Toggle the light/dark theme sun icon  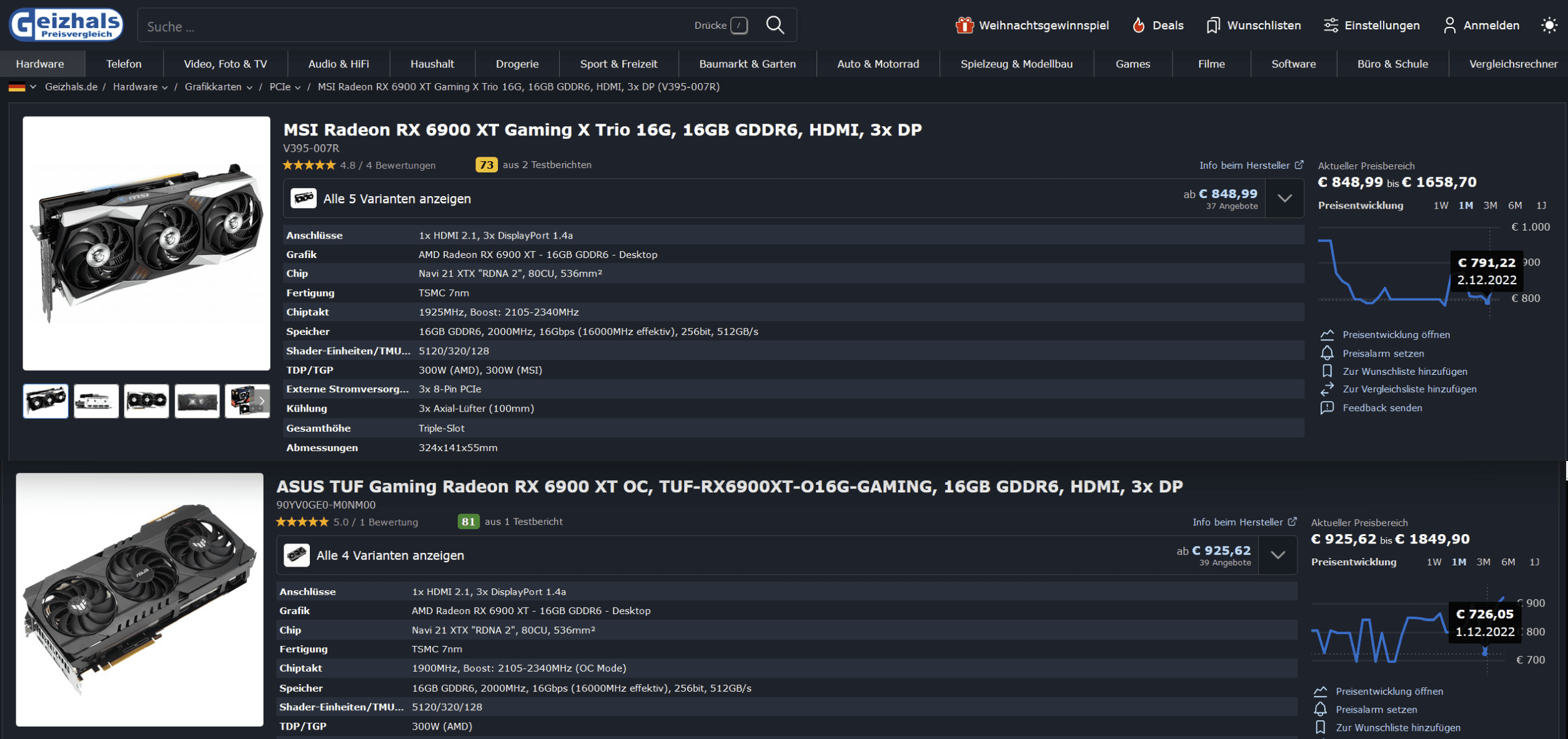tap(1549, 25)
